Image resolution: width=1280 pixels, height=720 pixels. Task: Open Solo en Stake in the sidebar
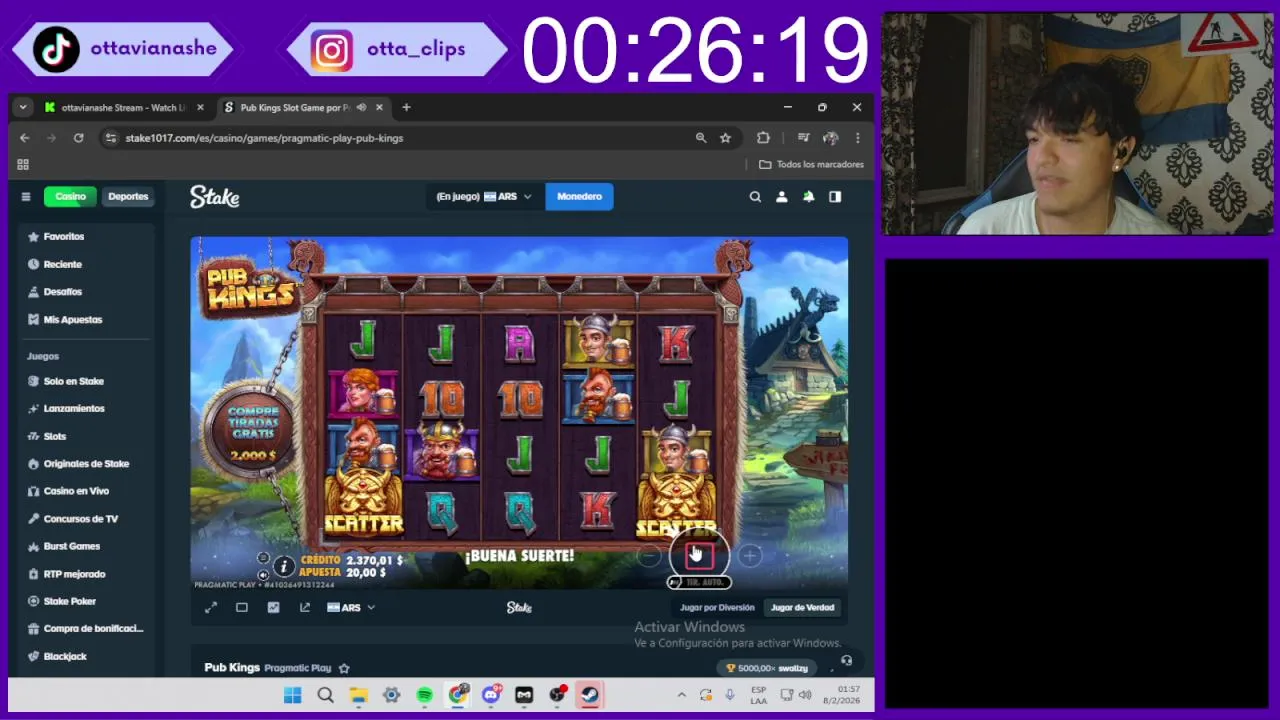86,381
